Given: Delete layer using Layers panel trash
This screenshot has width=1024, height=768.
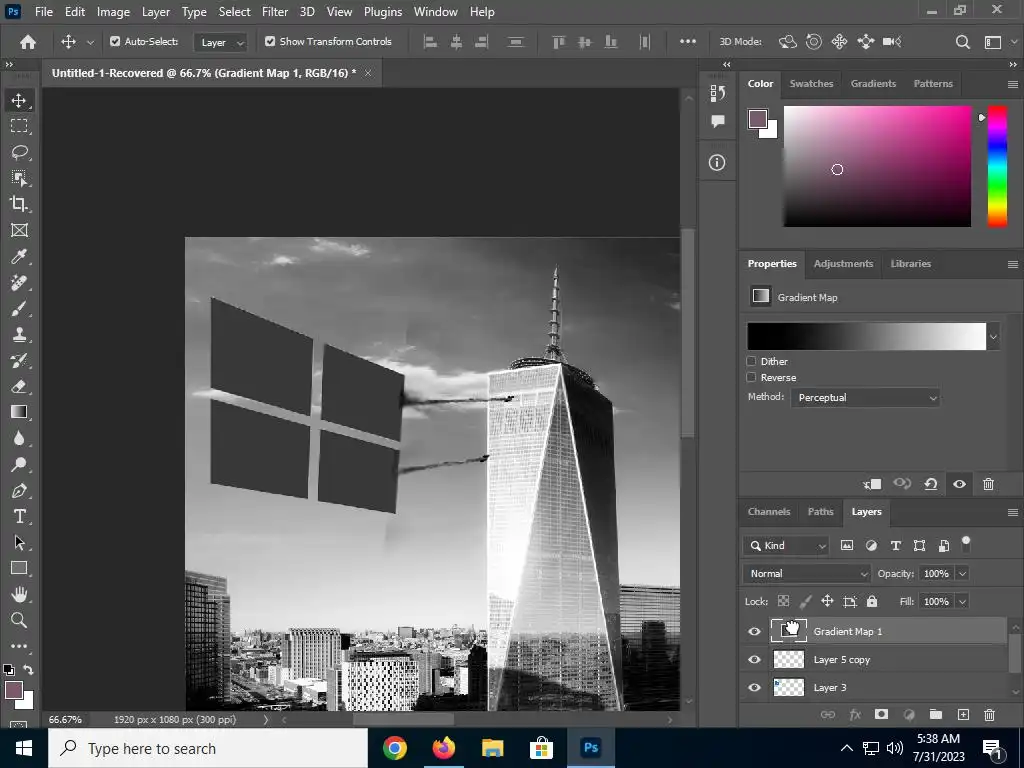Looking at the screenshot, I should [989, 714].
